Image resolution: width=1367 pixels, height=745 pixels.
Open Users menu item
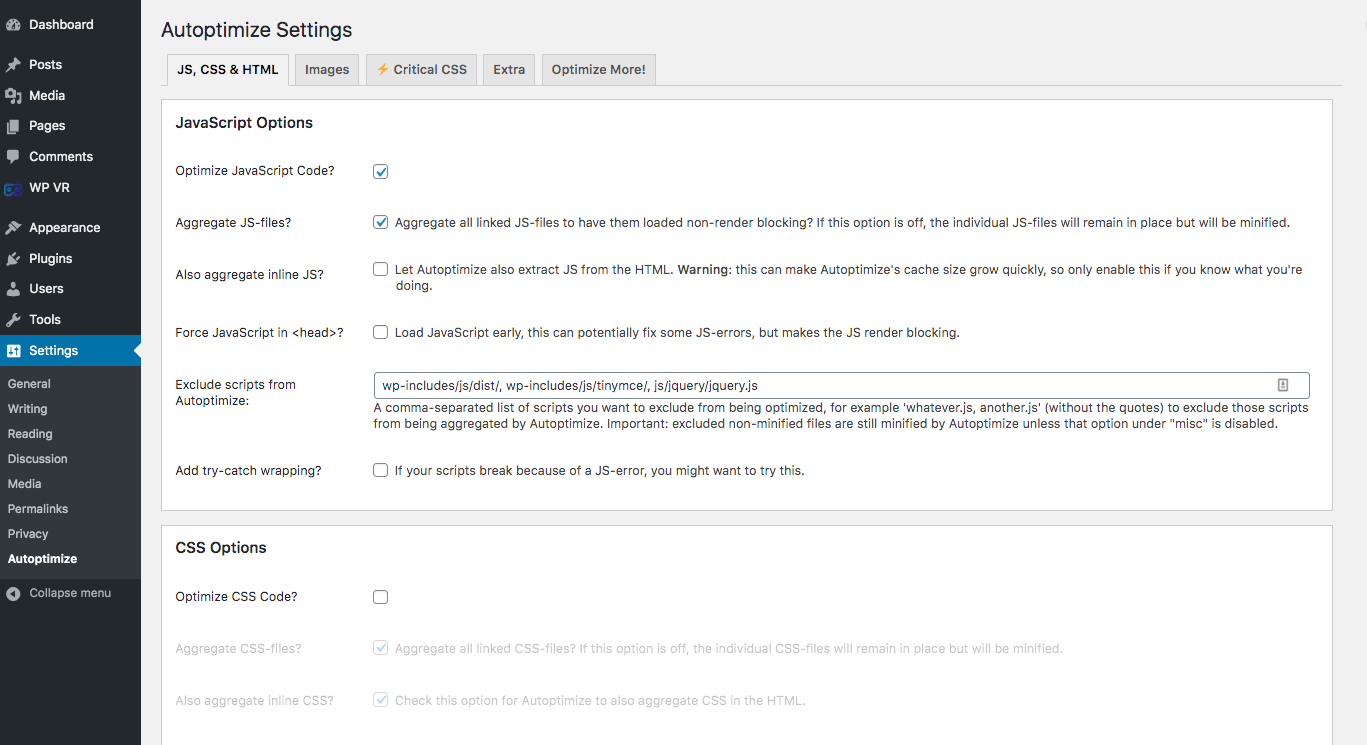coord(70,289)
